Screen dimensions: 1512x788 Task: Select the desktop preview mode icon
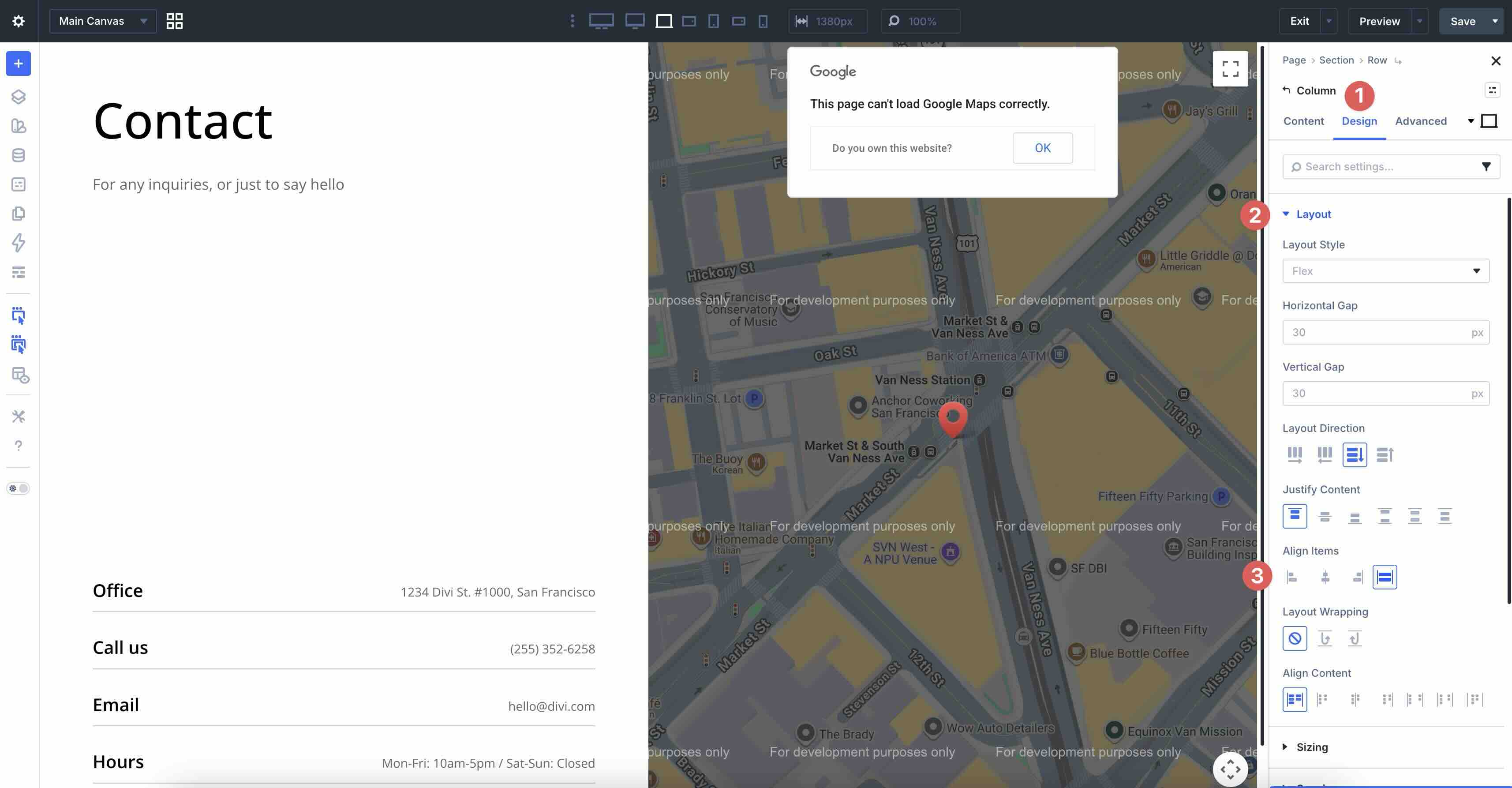point(634,21)
